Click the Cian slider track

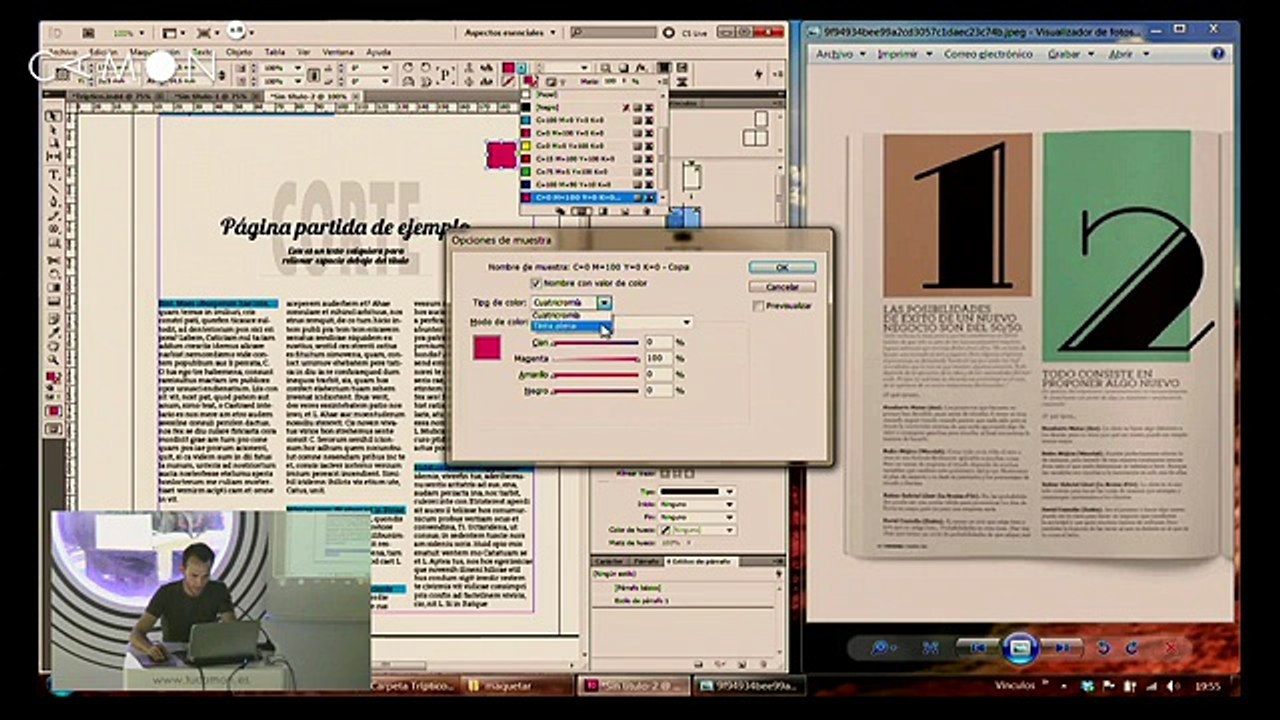pyautogui.click(x=596, y=343)
